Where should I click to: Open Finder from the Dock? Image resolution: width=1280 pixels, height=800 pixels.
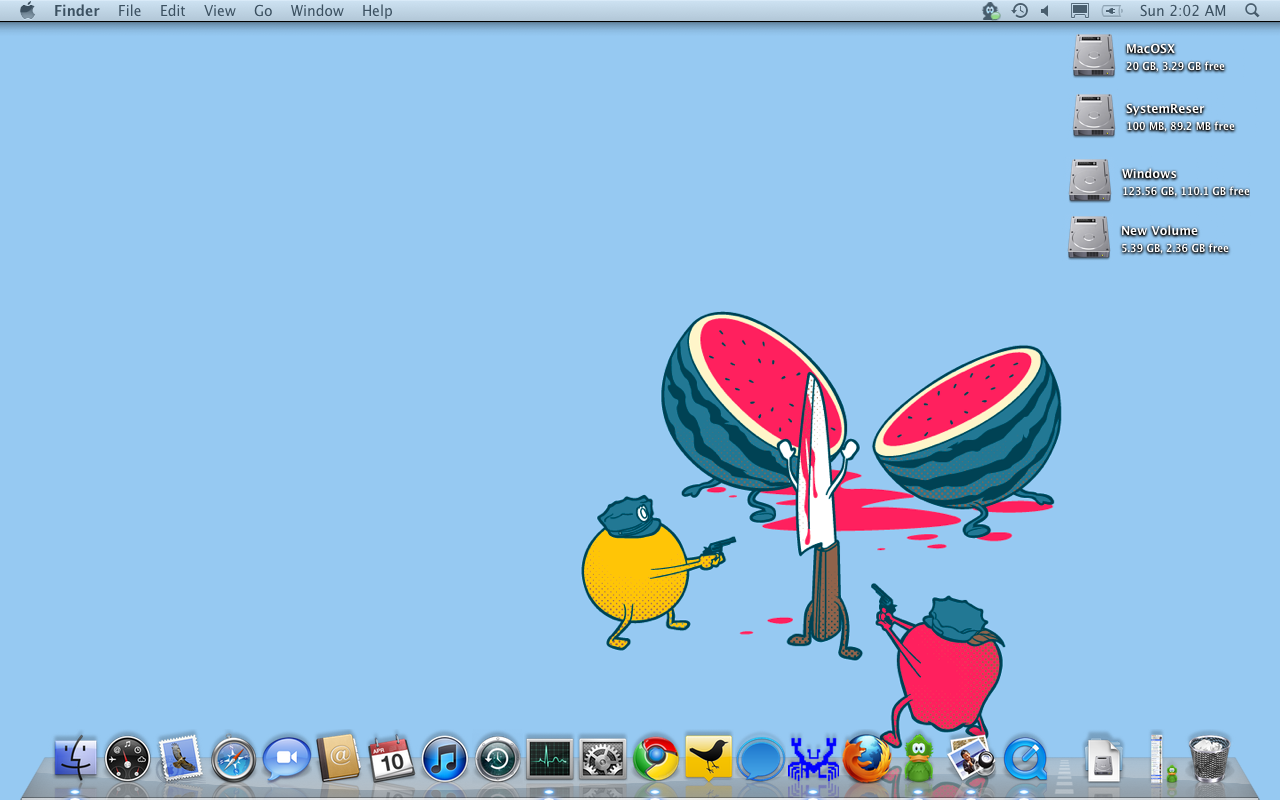(75, 758)
